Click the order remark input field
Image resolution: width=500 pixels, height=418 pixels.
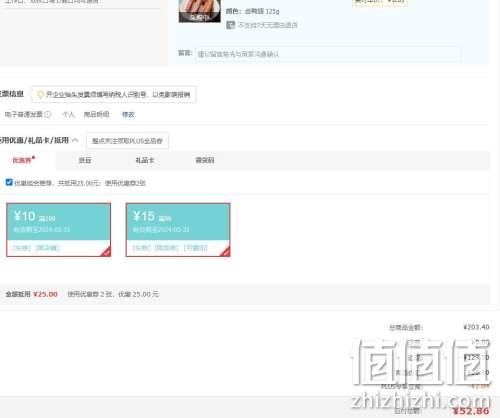coord(328,54)
